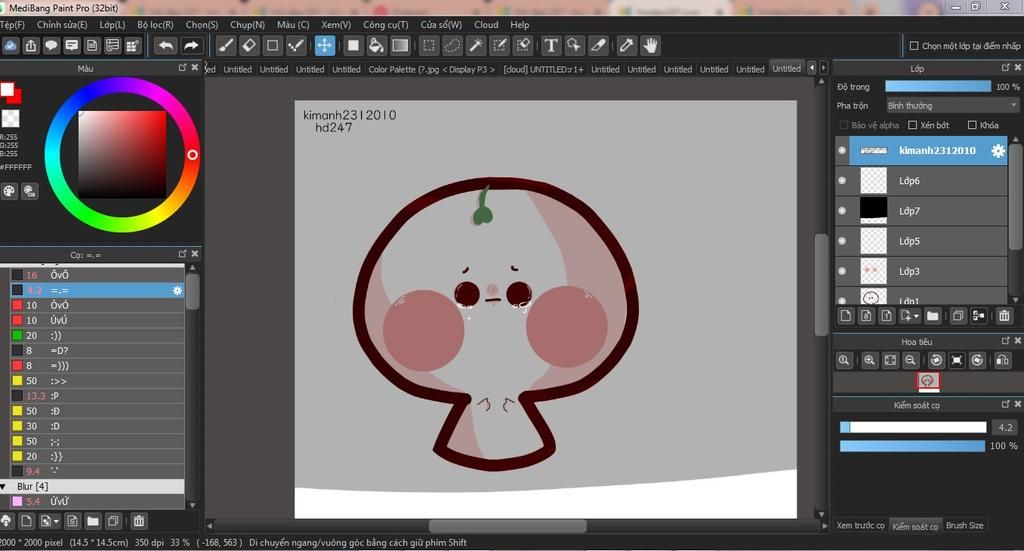
Task: Switch to the [cloud] UNTITLED tab
Action: 543,69
